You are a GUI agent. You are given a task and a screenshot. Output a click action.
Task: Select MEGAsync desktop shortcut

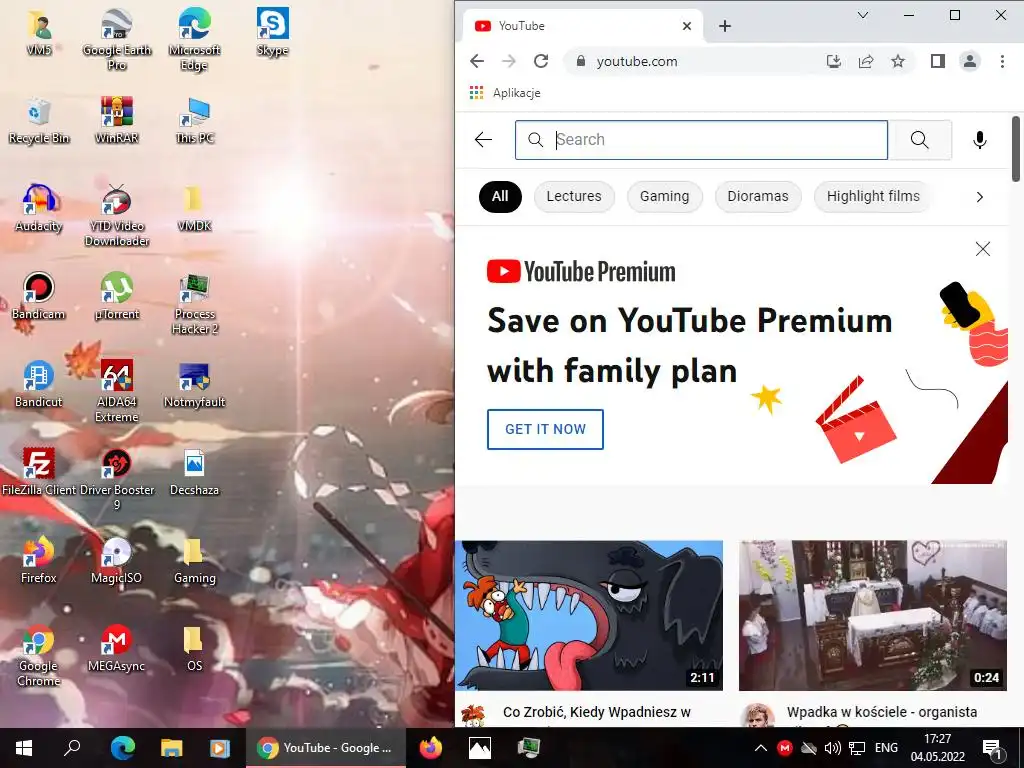tap(117, 649)
